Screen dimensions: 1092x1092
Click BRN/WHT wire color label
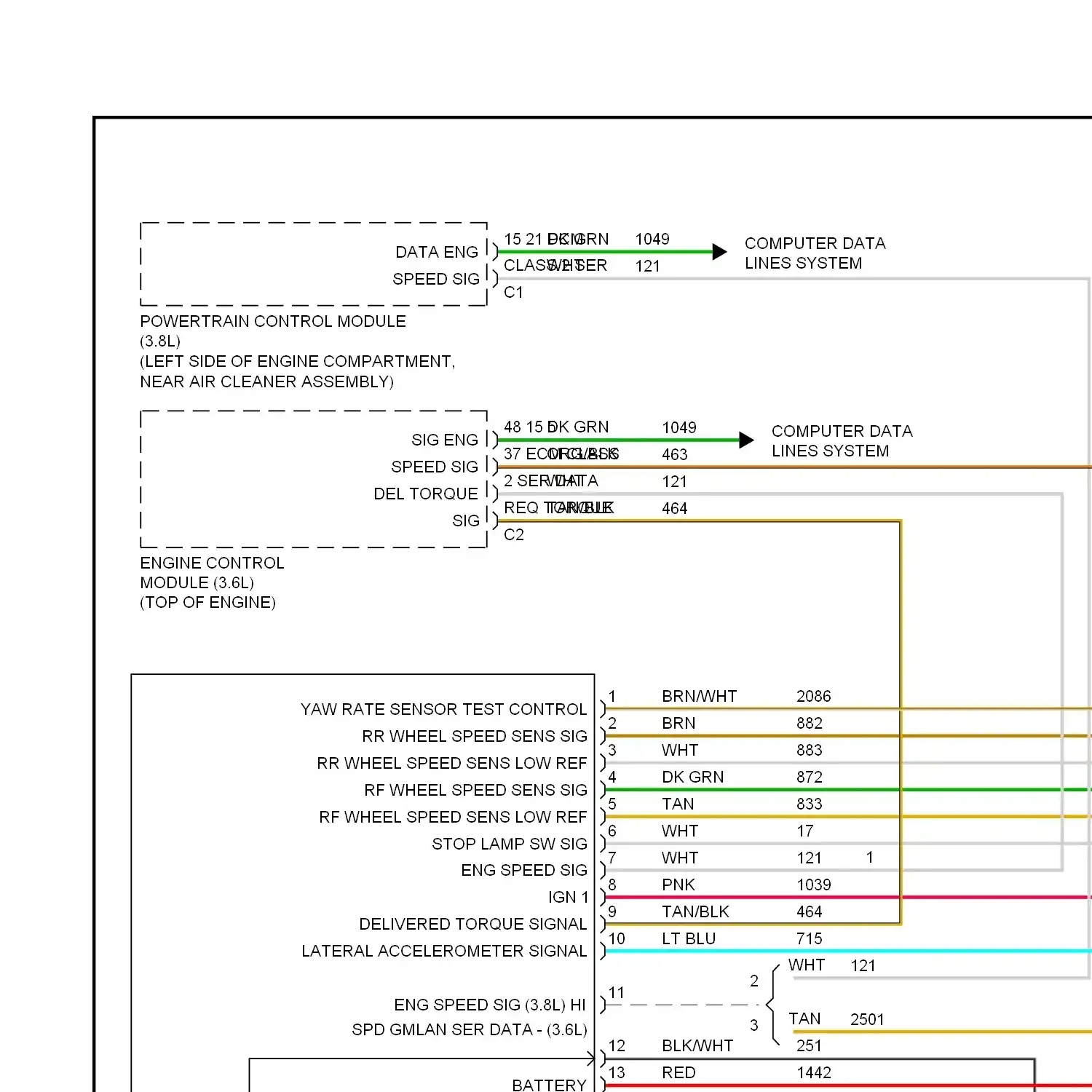click(x=699, y=696)
